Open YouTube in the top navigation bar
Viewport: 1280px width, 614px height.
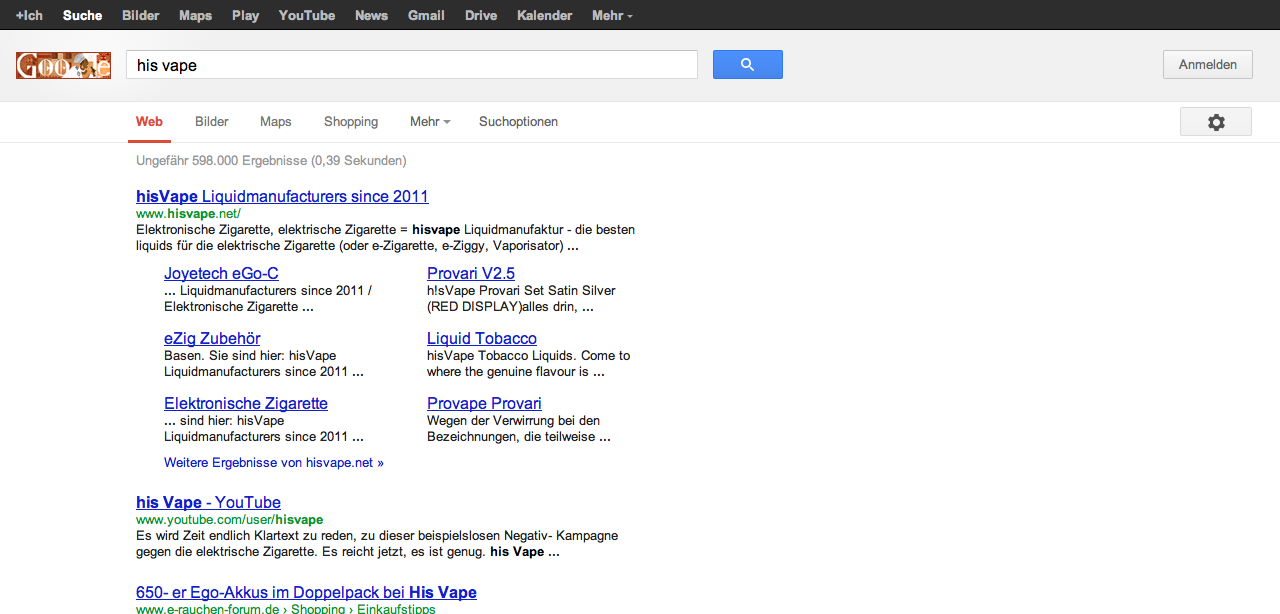coord(306,16)
